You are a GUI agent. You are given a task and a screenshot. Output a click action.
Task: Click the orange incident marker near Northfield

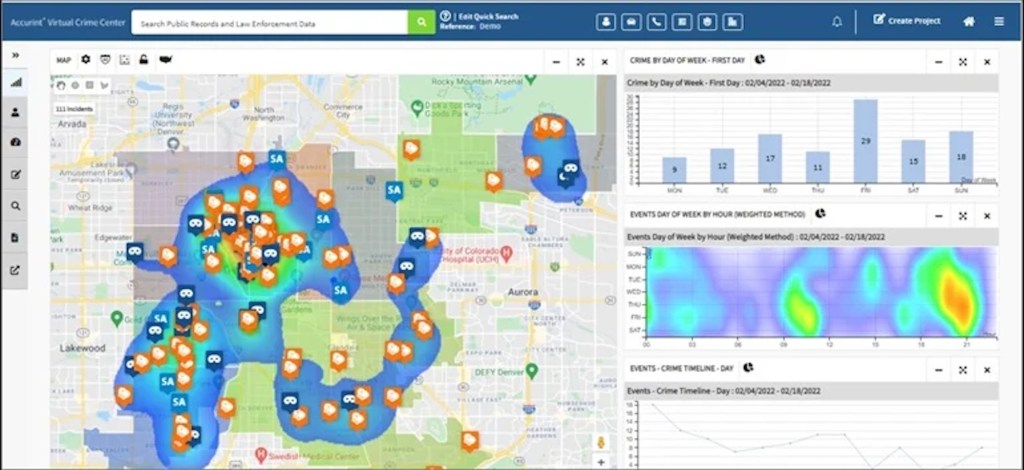411,150
